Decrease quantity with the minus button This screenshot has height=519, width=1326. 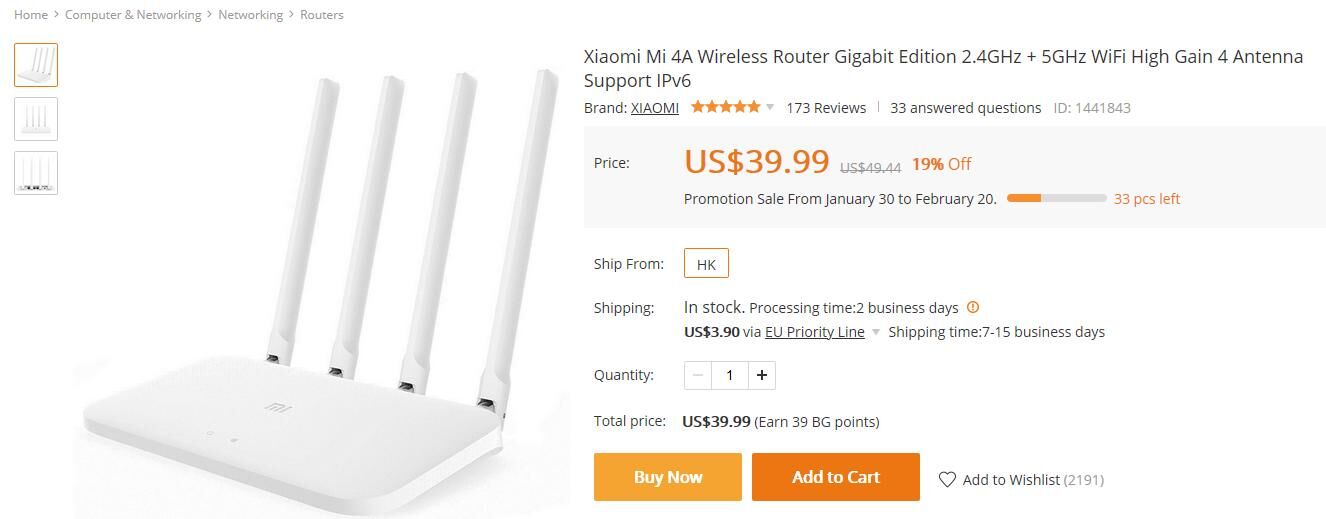[698, 375]
